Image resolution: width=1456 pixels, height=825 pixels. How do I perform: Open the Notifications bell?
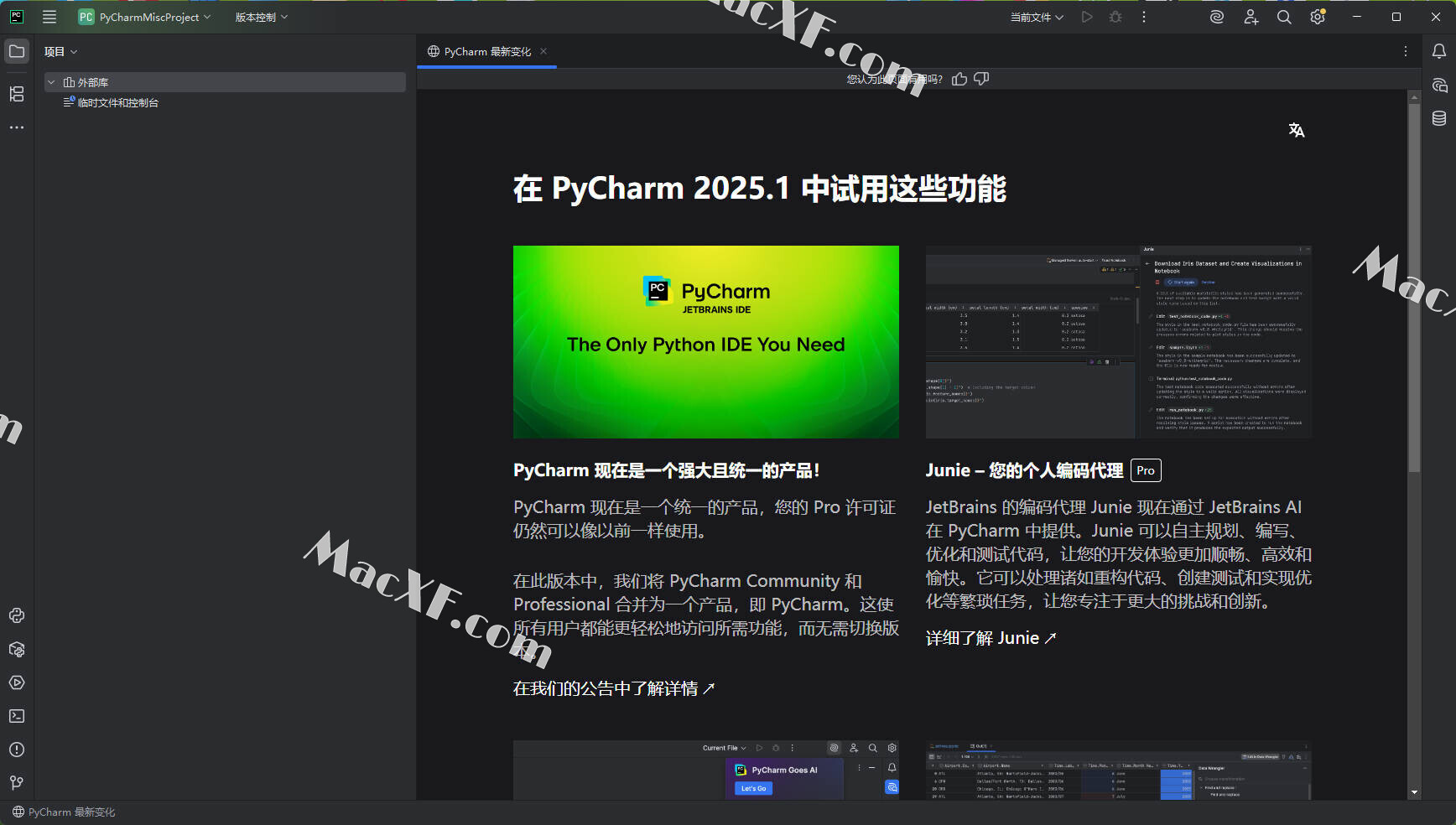pos(1439,51)
